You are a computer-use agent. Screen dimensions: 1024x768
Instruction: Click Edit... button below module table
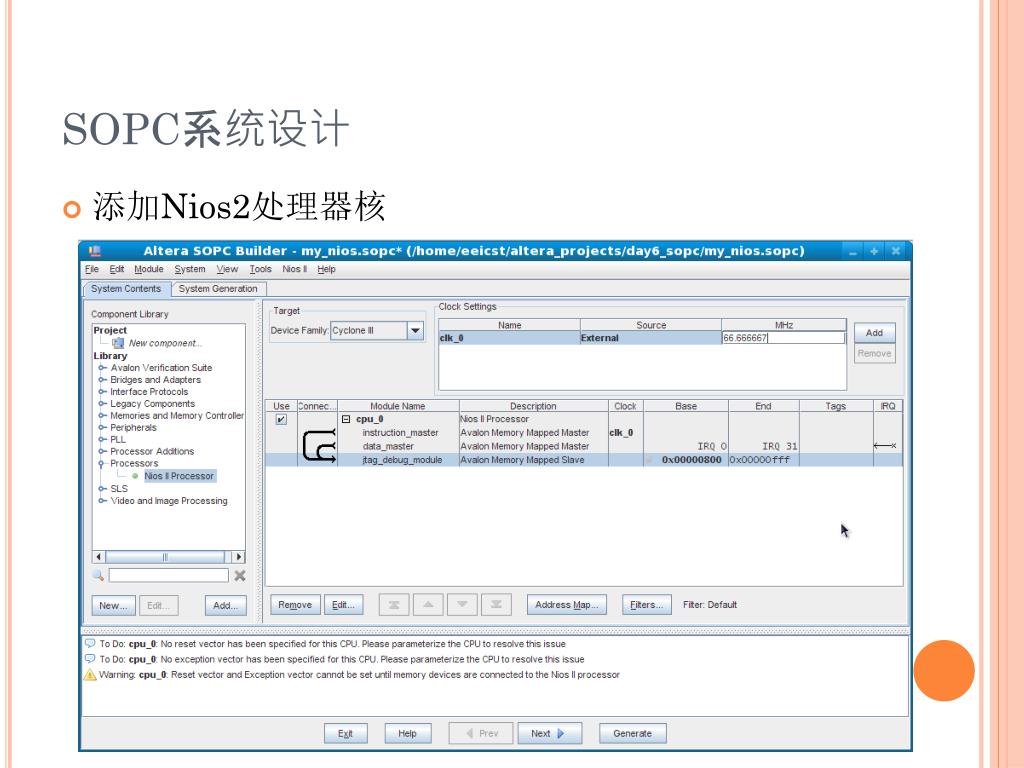(x=344, y=605)
